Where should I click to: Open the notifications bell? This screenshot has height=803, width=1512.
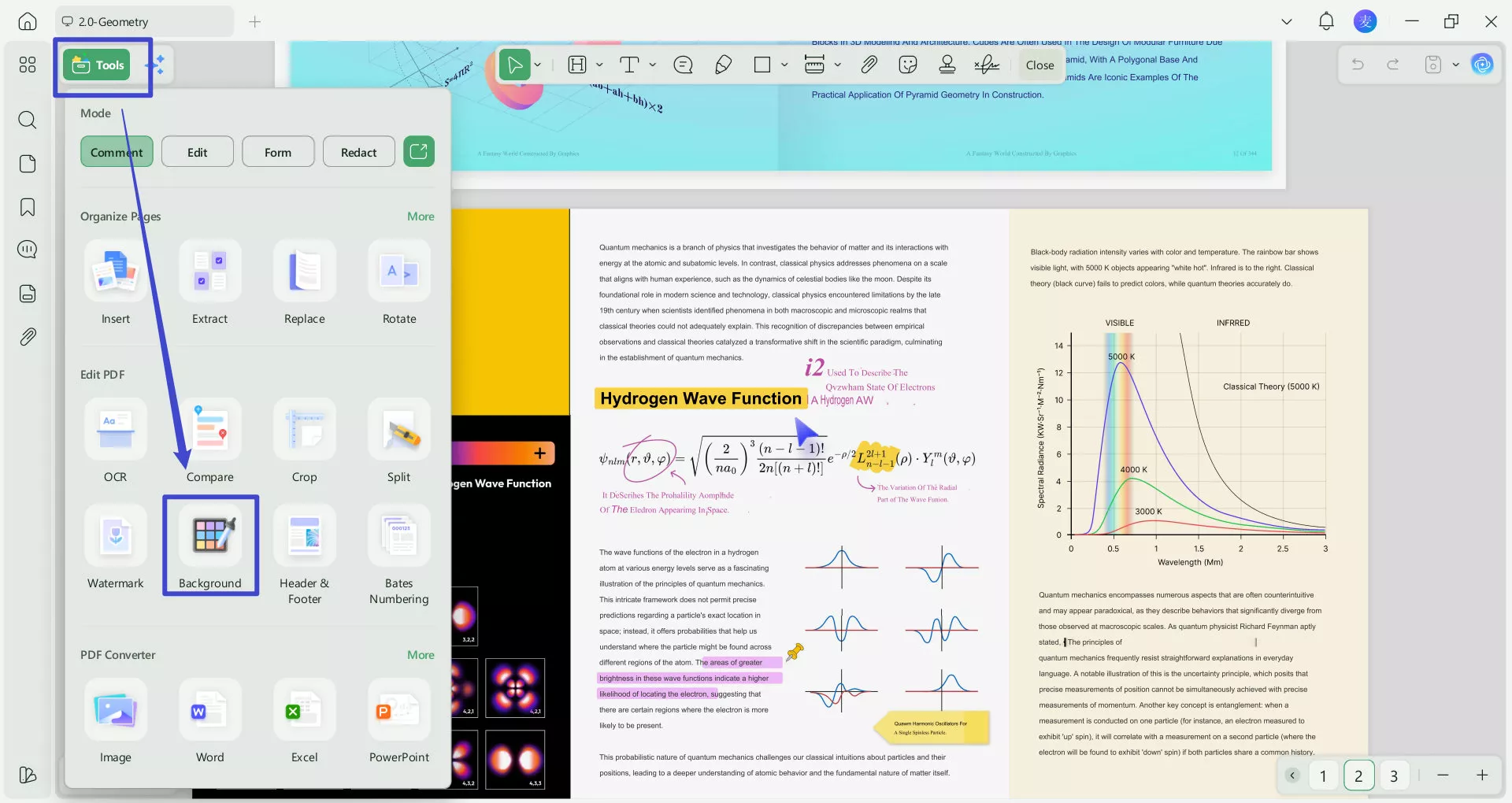point(1326,21)
